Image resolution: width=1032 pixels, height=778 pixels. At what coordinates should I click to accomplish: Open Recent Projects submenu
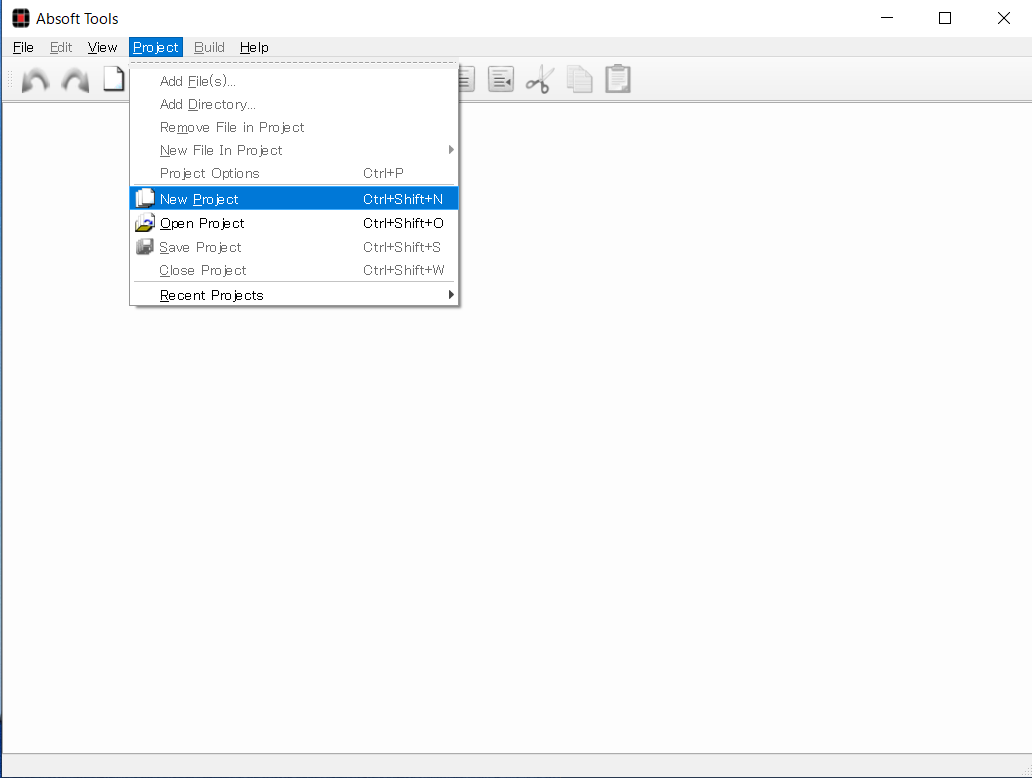pos(294,295)
